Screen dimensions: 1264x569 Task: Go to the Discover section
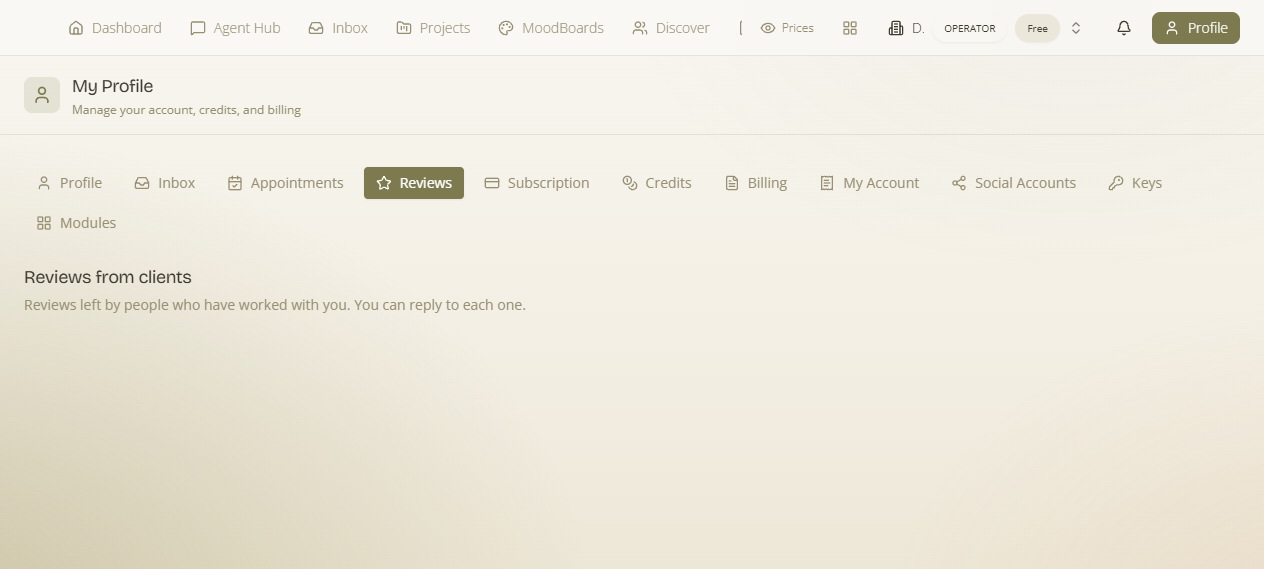point(671,28)
